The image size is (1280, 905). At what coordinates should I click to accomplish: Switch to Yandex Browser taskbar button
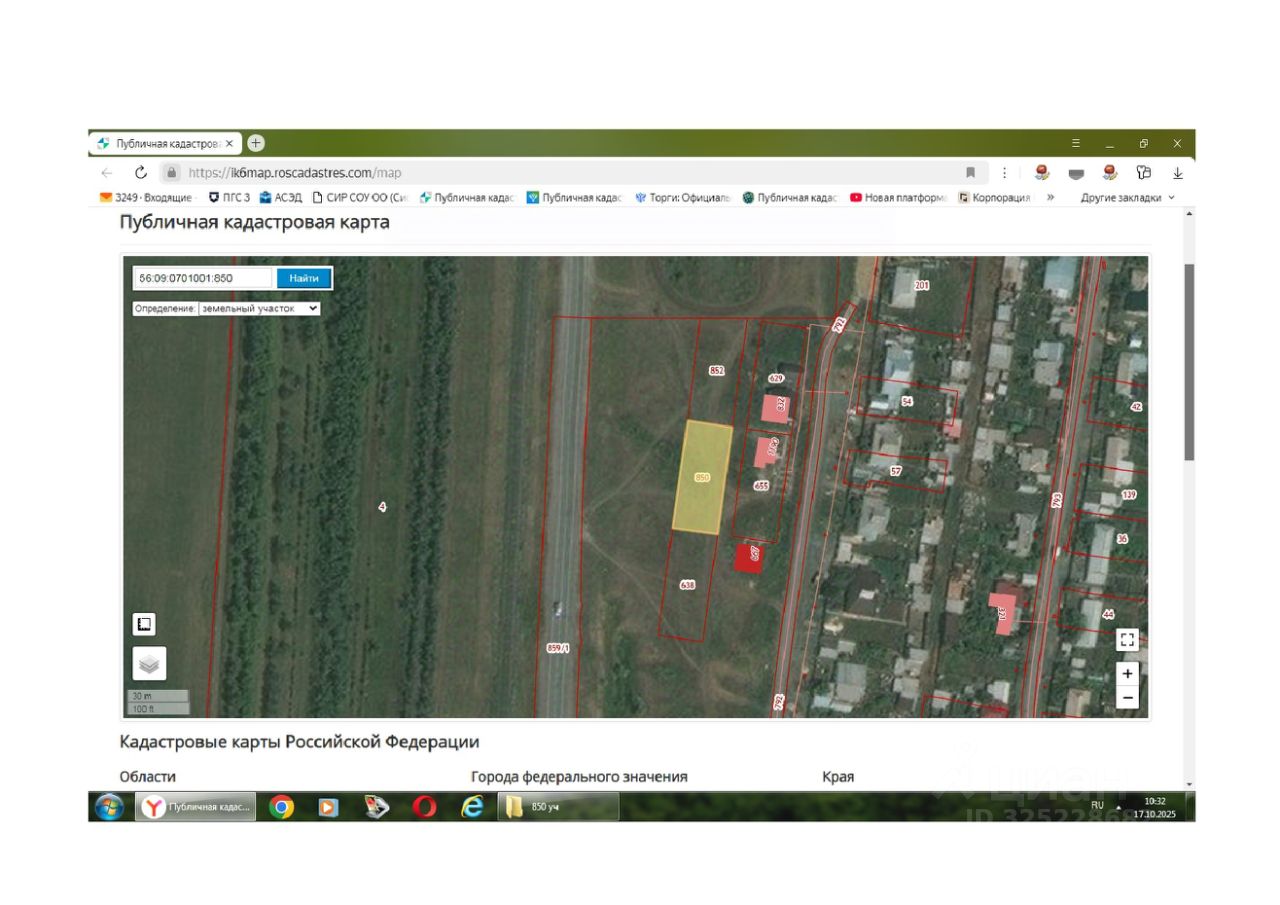coord(196,807)
